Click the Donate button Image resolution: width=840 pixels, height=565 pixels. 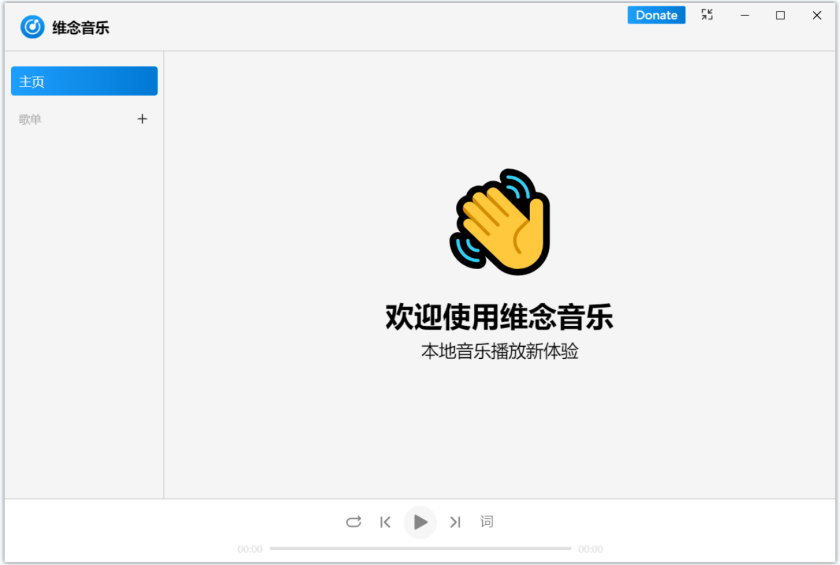coord(656,15)
